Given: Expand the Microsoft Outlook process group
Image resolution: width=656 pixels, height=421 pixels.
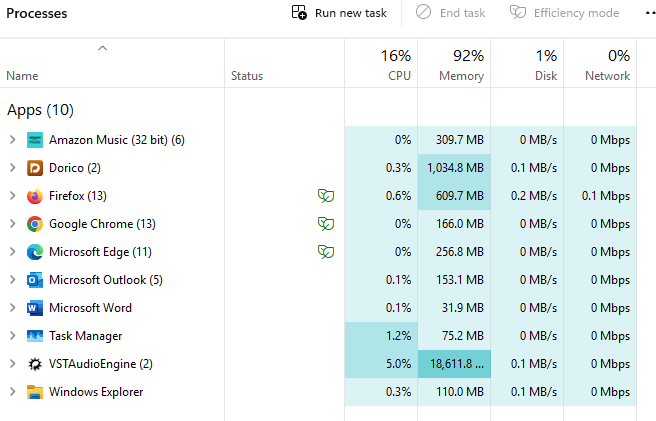Looking at the screenshot, I should point(13,280).
